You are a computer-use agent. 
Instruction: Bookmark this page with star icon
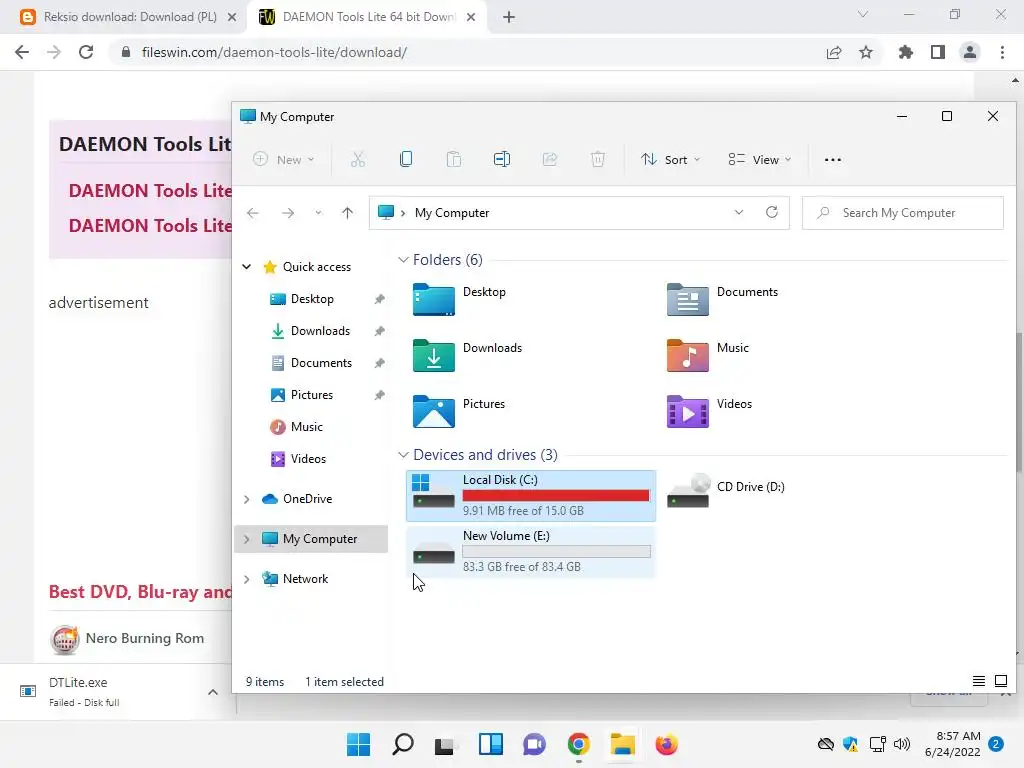[866, 52]
